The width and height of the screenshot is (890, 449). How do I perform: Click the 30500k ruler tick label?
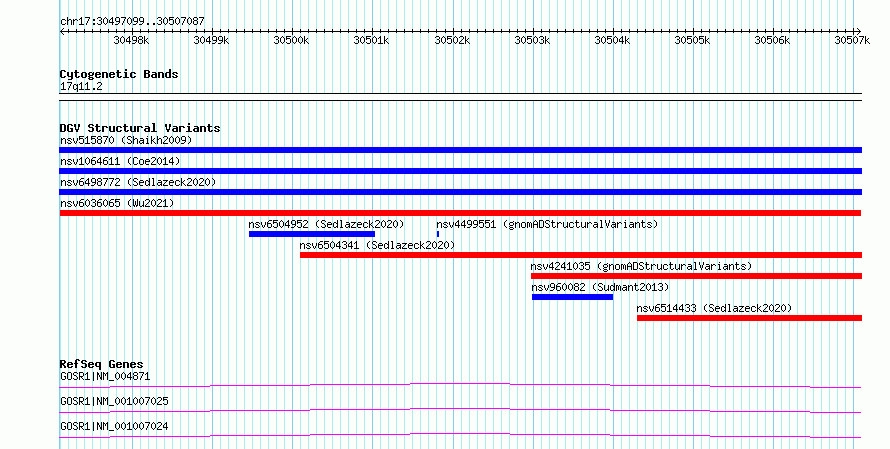291,40
